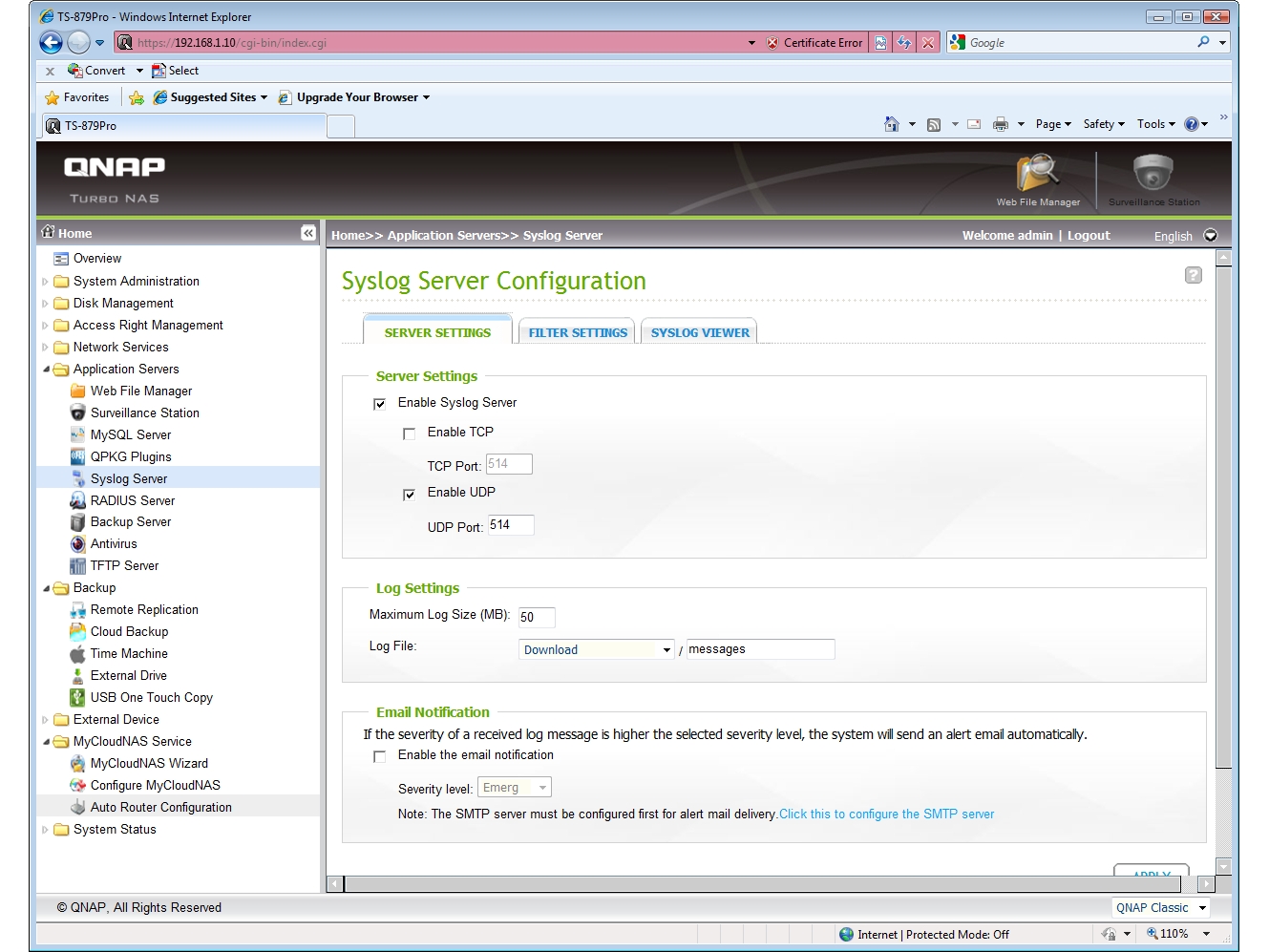Click the Cloud Backup icon
Image resolution: width=1269 pixels, height=952 pixels.
pos(78,632)
